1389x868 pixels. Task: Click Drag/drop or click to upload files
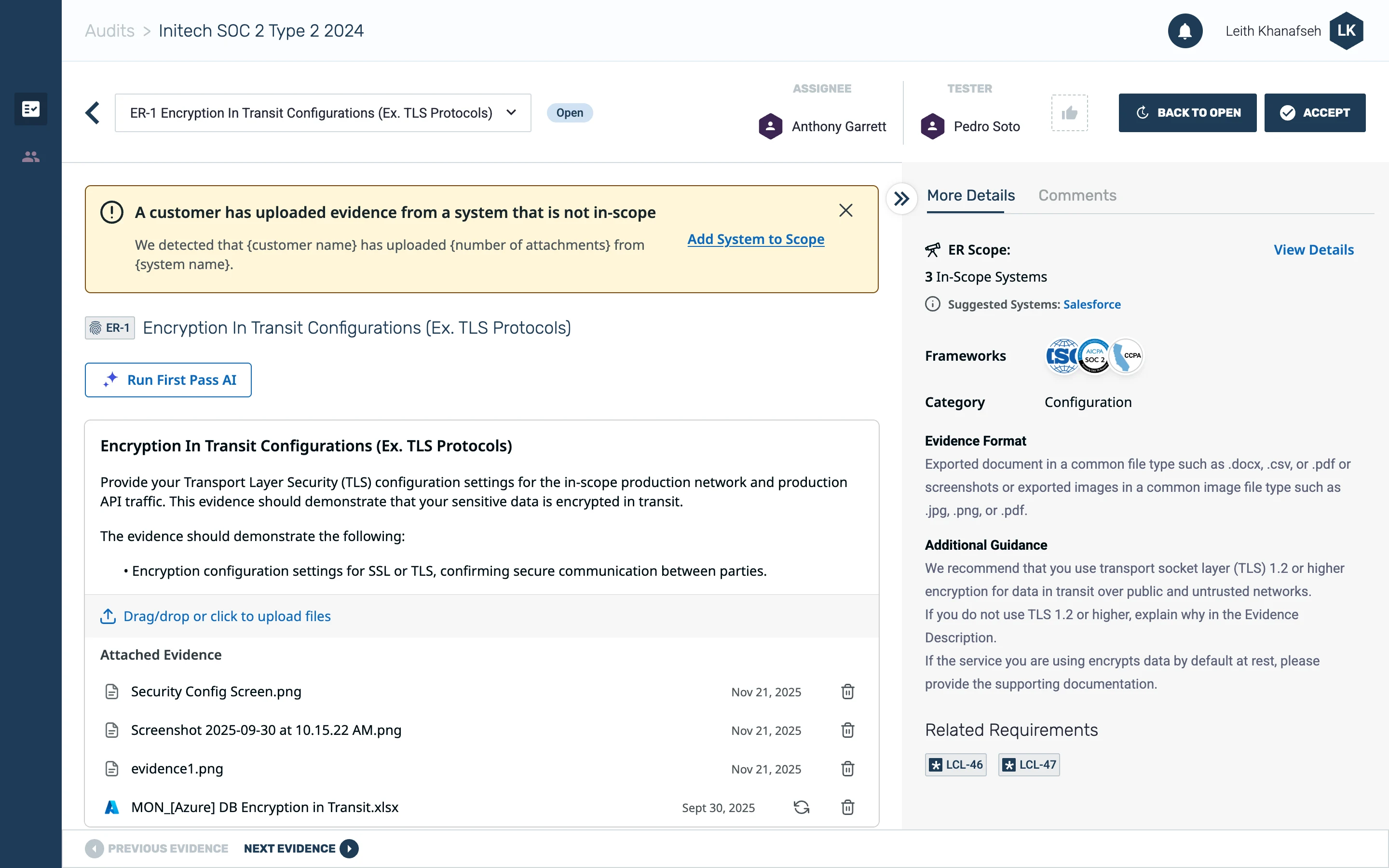[x=227, y=616]
